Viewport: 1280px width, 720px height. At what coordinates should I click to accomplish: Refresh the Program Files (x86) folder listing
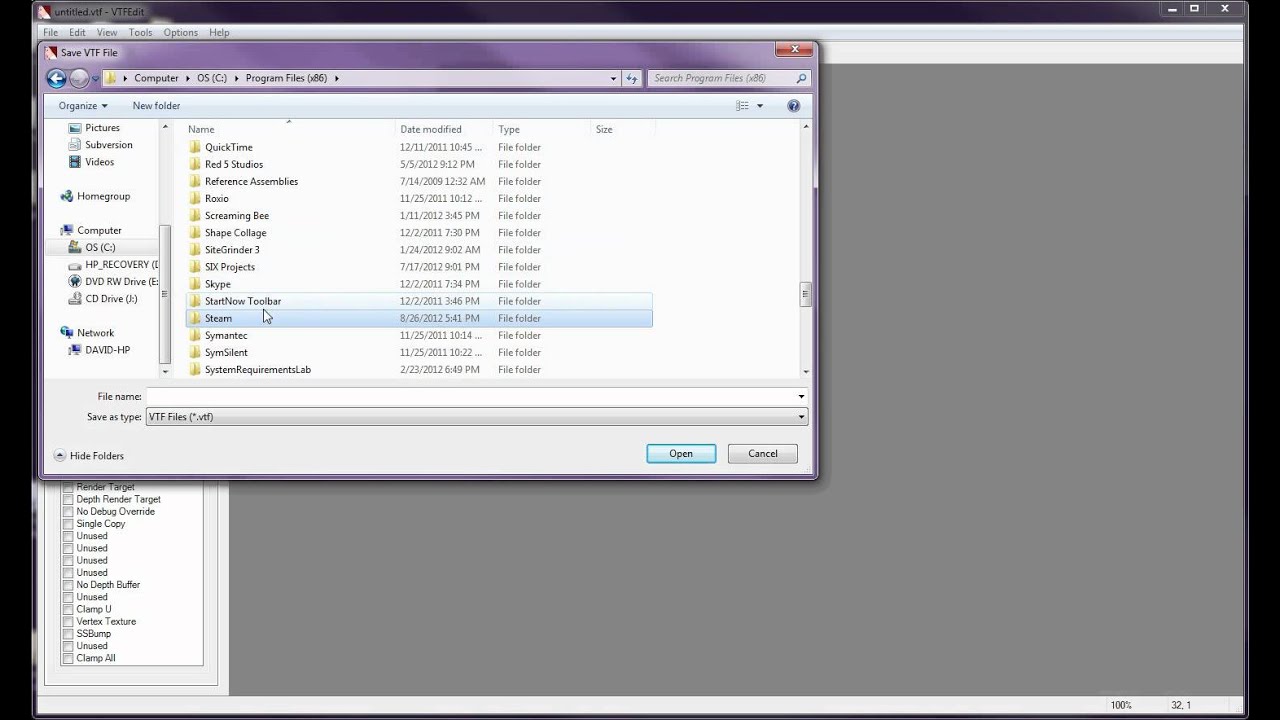point(632,78)
